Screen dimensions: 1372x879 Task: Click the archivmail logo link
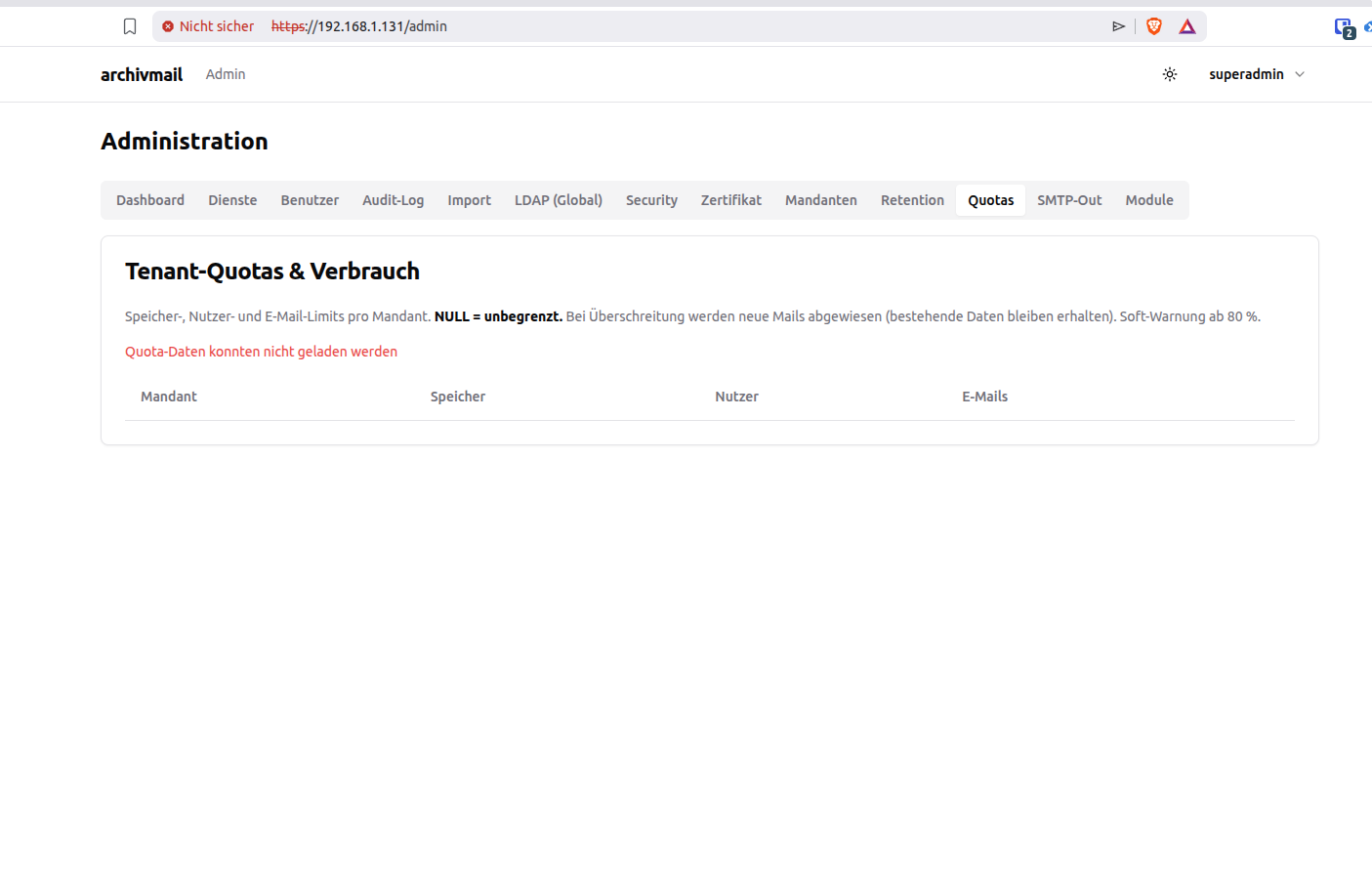click(x=142, y=74)
